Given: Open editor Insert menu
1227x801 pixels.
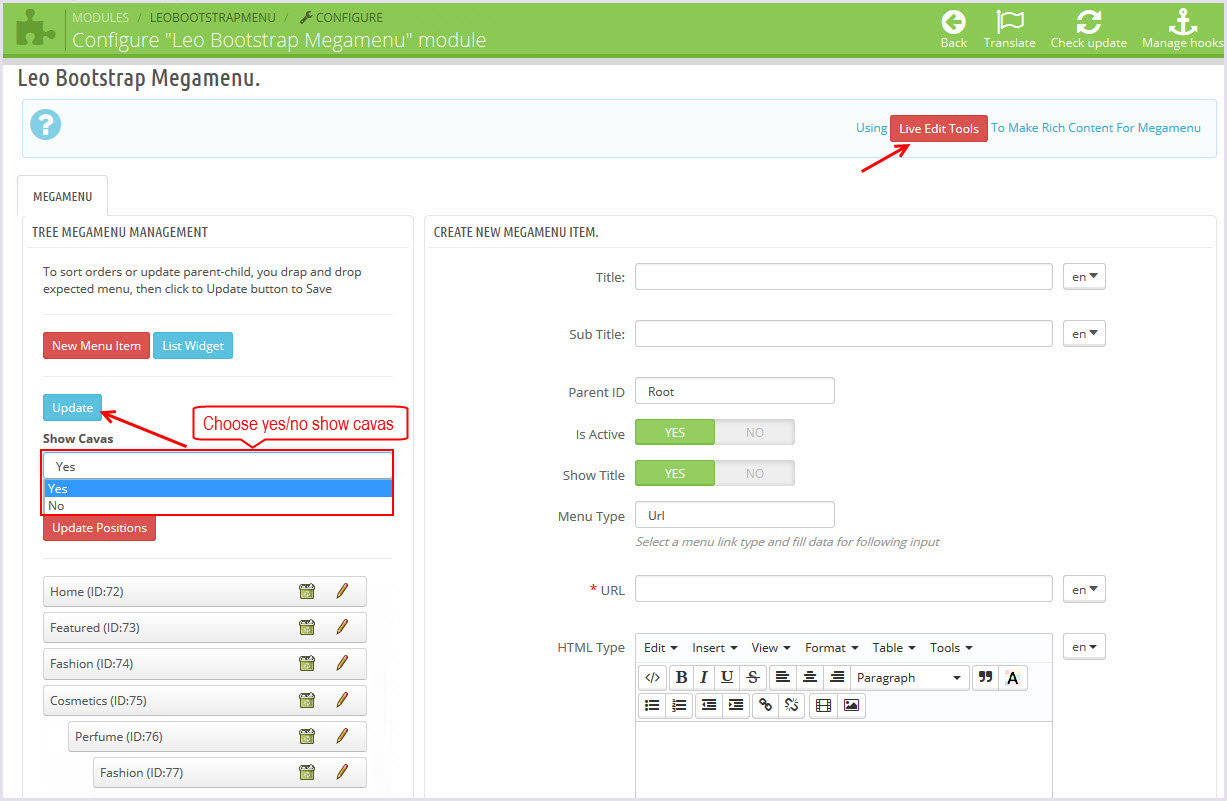Looking at the screenshot, I should tap(715, 647).
